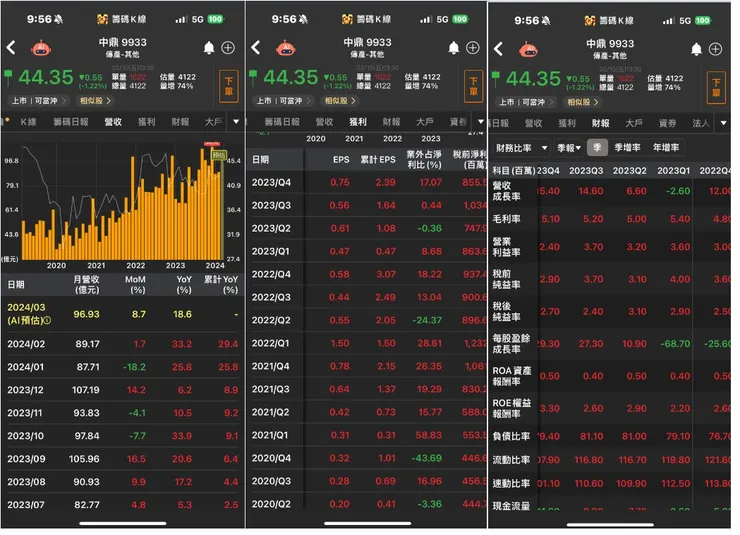Screen dimensions: 740x535
Task: Tap 籌碼K線 app banner in left screen
Action: [x=123, y=19]
